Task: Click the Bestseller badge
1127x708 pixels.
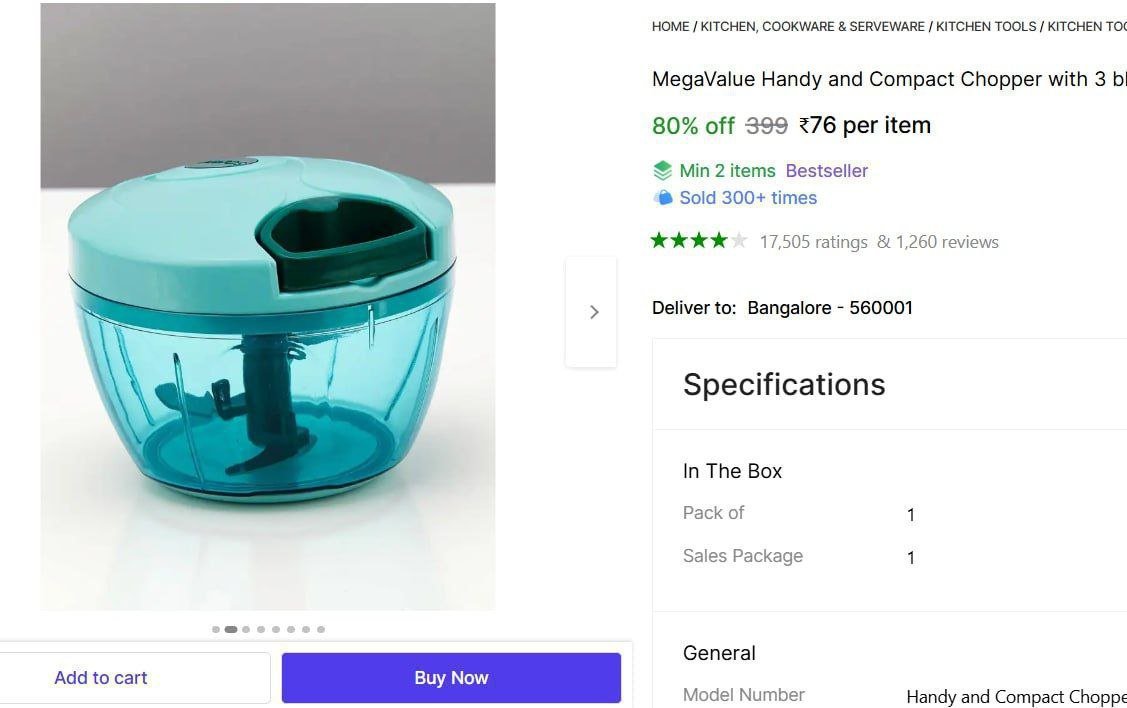Action: pos(826,171)
